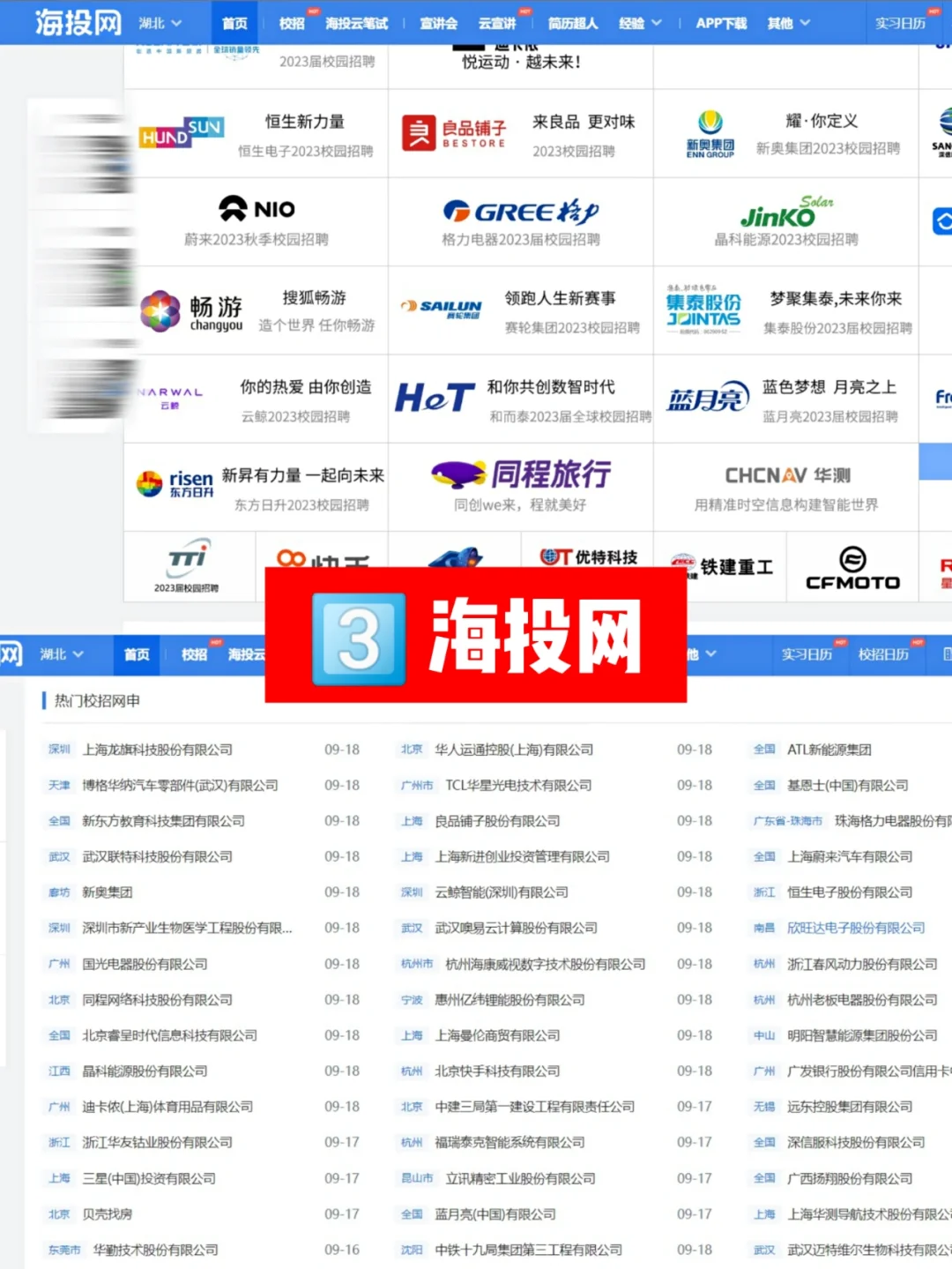Open 恒生电子2023校园招聘 link
This screenshot has width=952, height=1269.
(306, 151)
